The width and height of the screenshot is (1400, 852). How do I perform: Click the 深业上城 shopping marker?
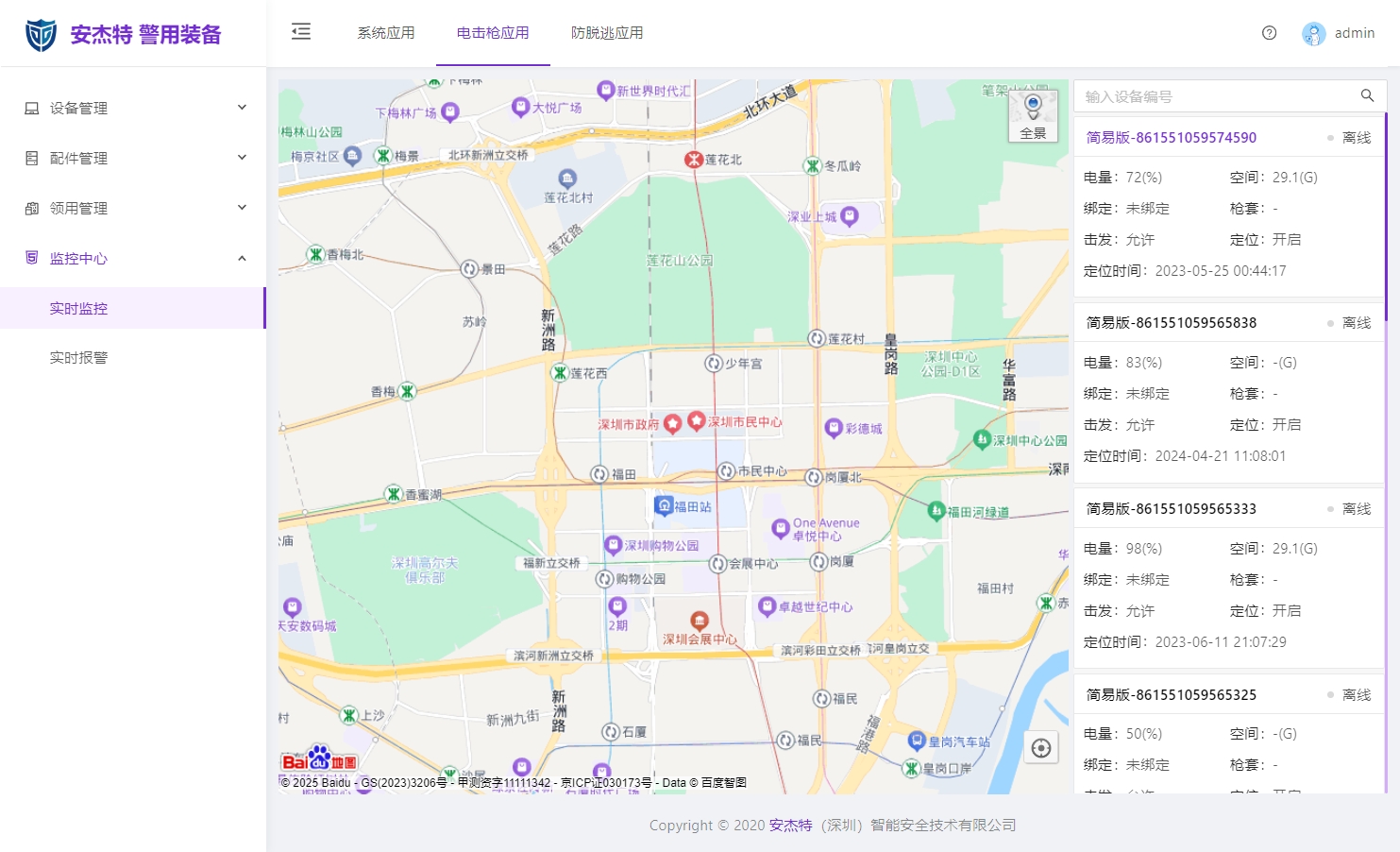850,216
